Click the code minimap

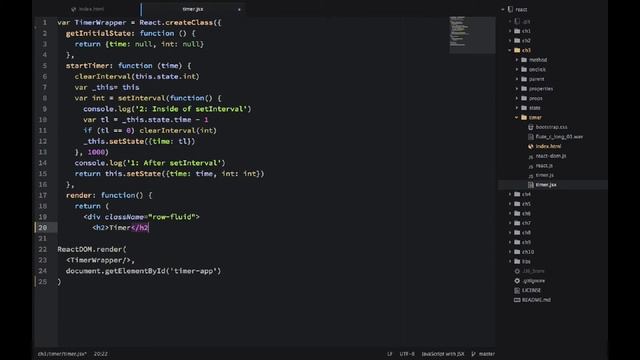coord(472,34)
